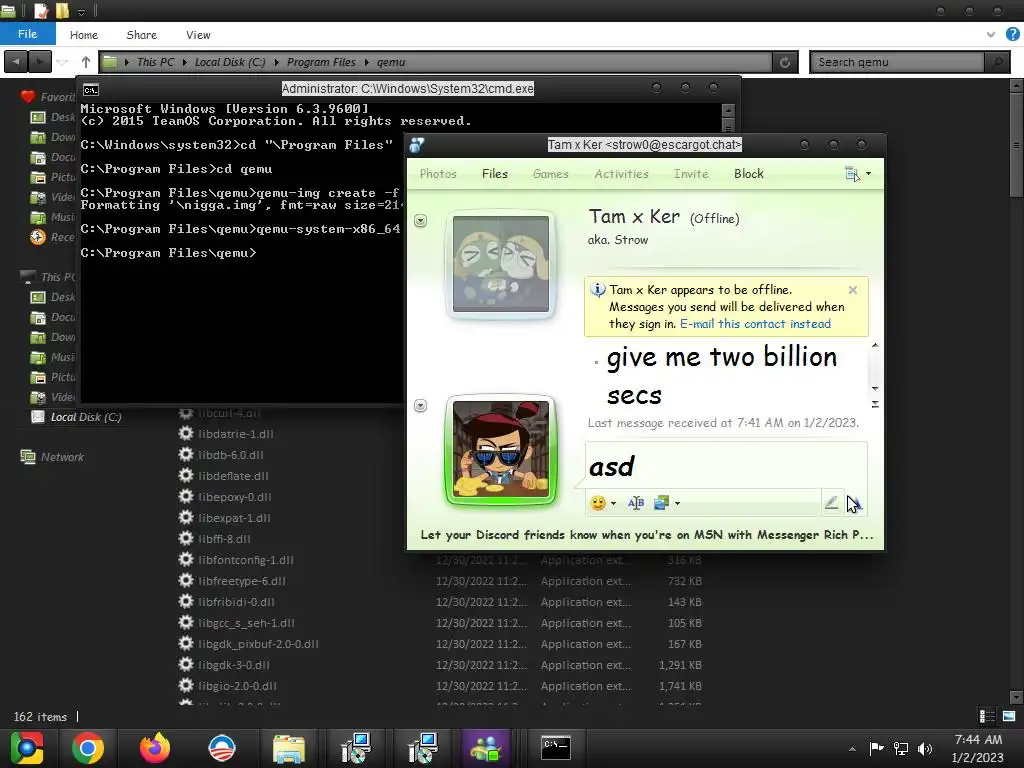Click gear icon of libexpat-1.dll
Screen dimensions: 1024x768
pos(186,517)
